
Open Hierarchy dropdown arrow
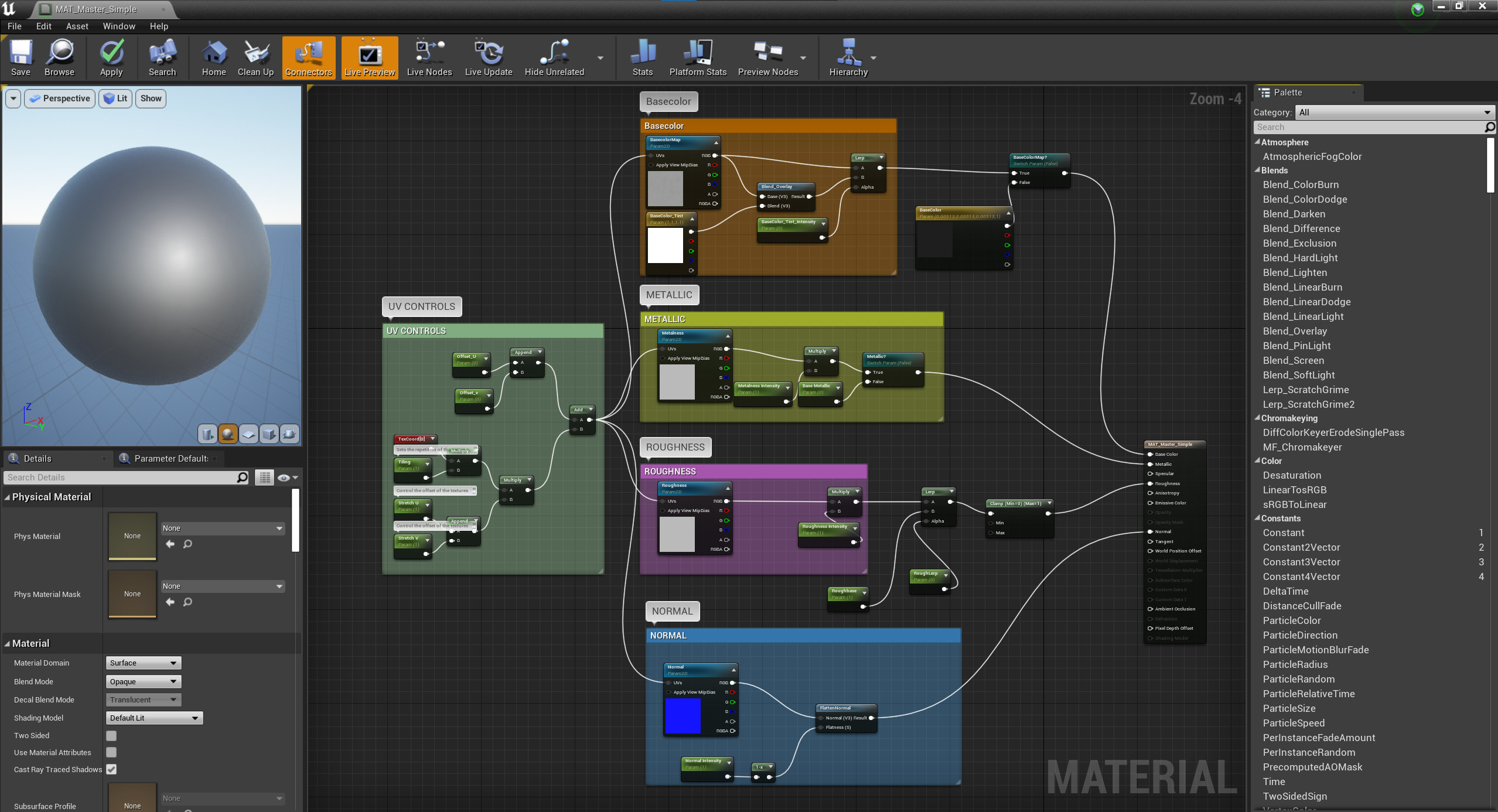(873, 58)
